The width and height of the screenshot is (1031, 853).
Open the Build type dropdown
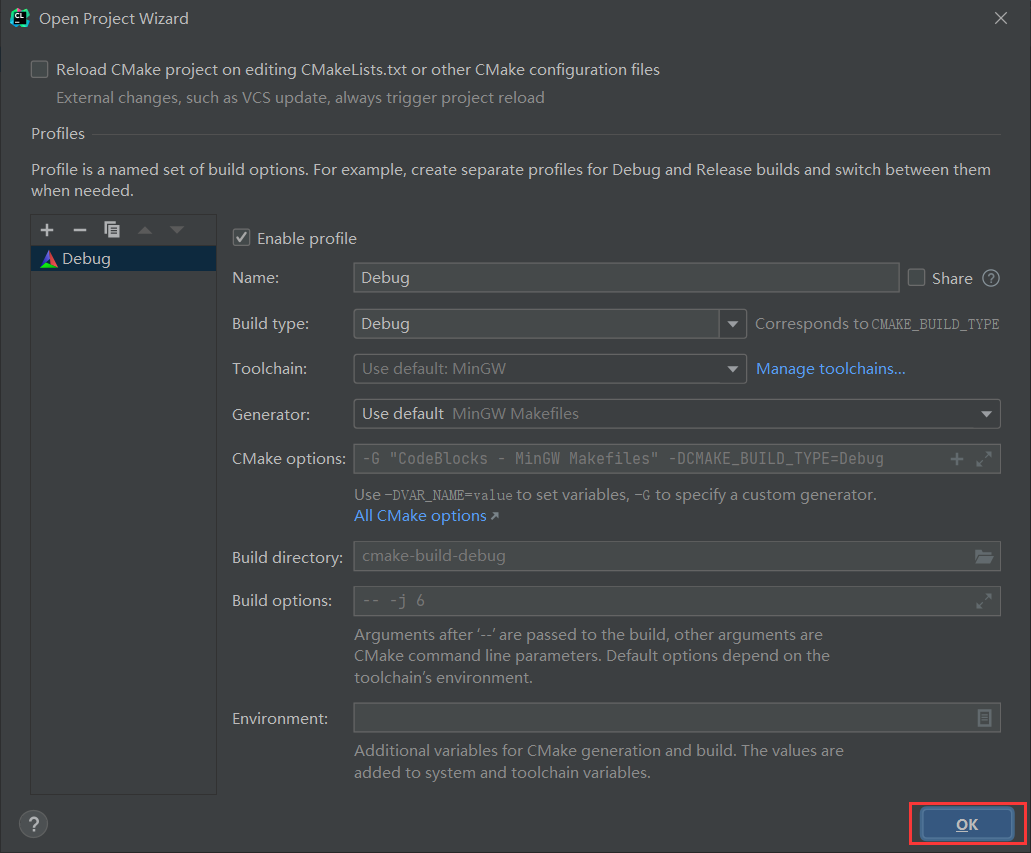(732, 324)
